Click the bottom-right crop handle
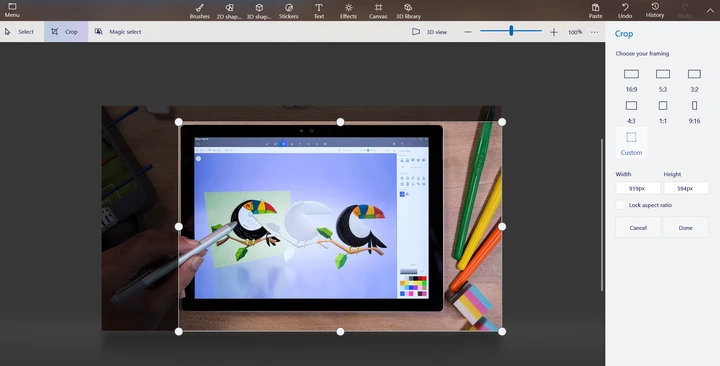This screenshot has width=720, height=366. click(x=502, y=331)
